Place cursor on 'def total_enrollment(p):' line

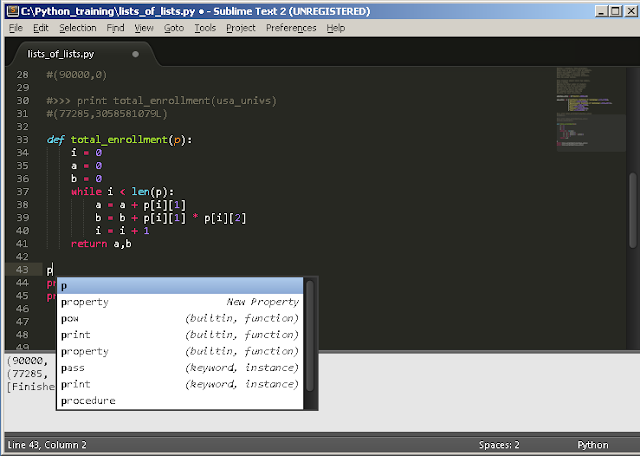tap(119, 140)
